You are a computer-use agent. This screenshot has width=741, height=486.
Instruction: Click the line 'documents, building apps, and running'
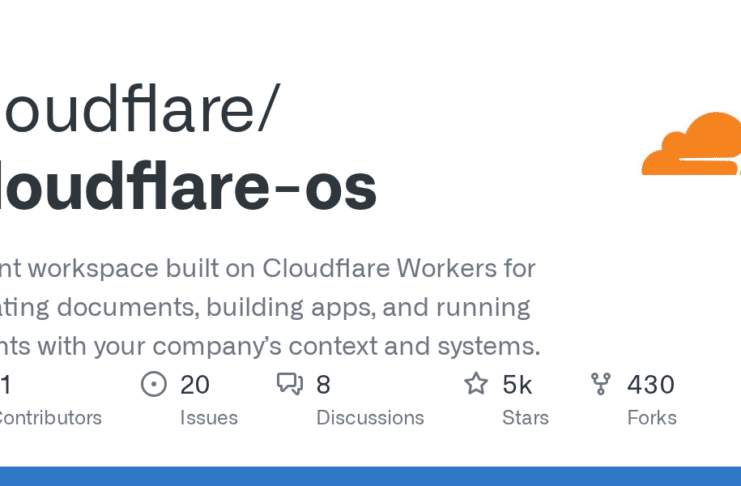coord(293,307)
